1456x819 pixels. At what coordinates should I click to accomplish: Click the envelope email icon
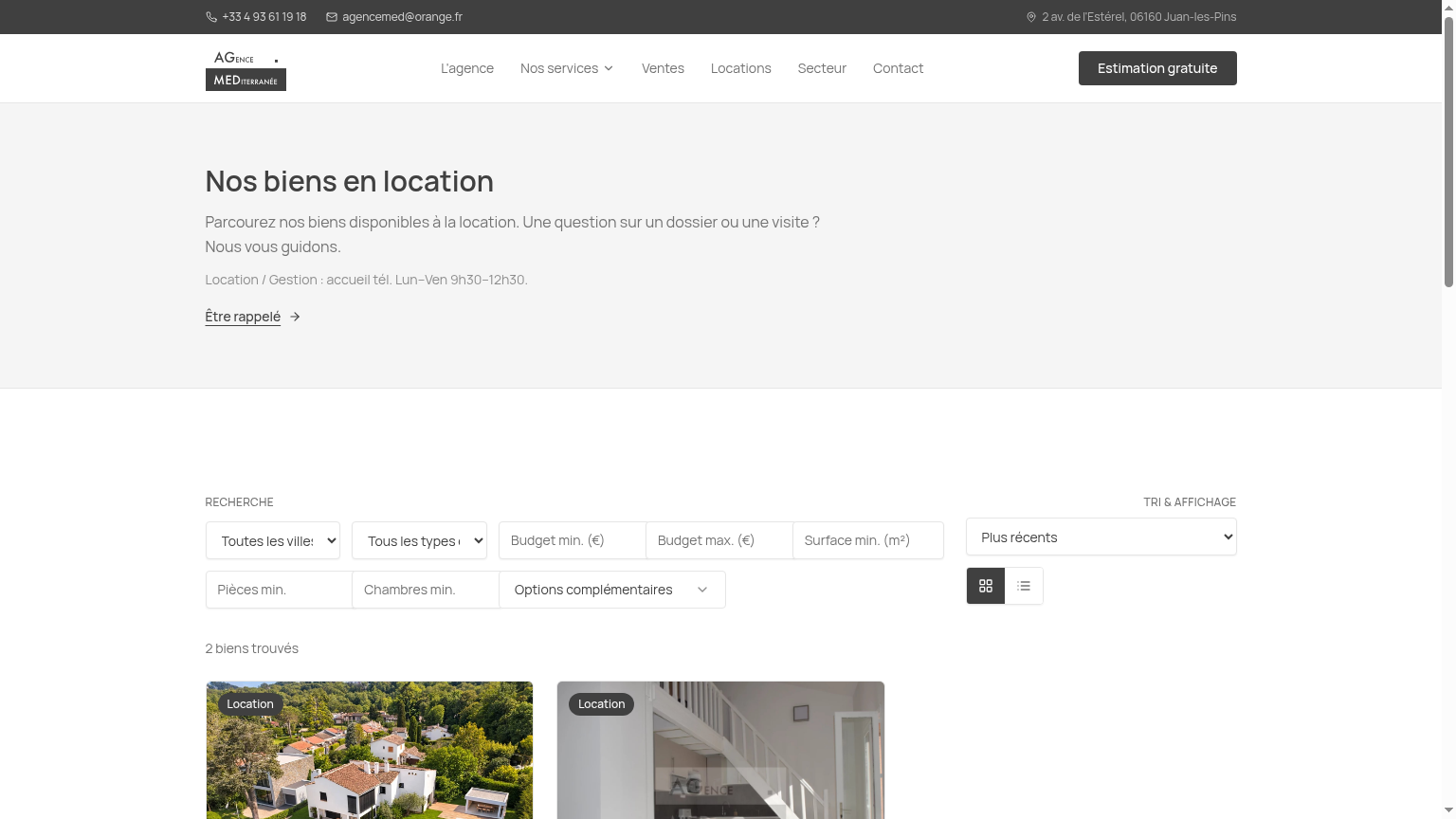tap(332, 17)
